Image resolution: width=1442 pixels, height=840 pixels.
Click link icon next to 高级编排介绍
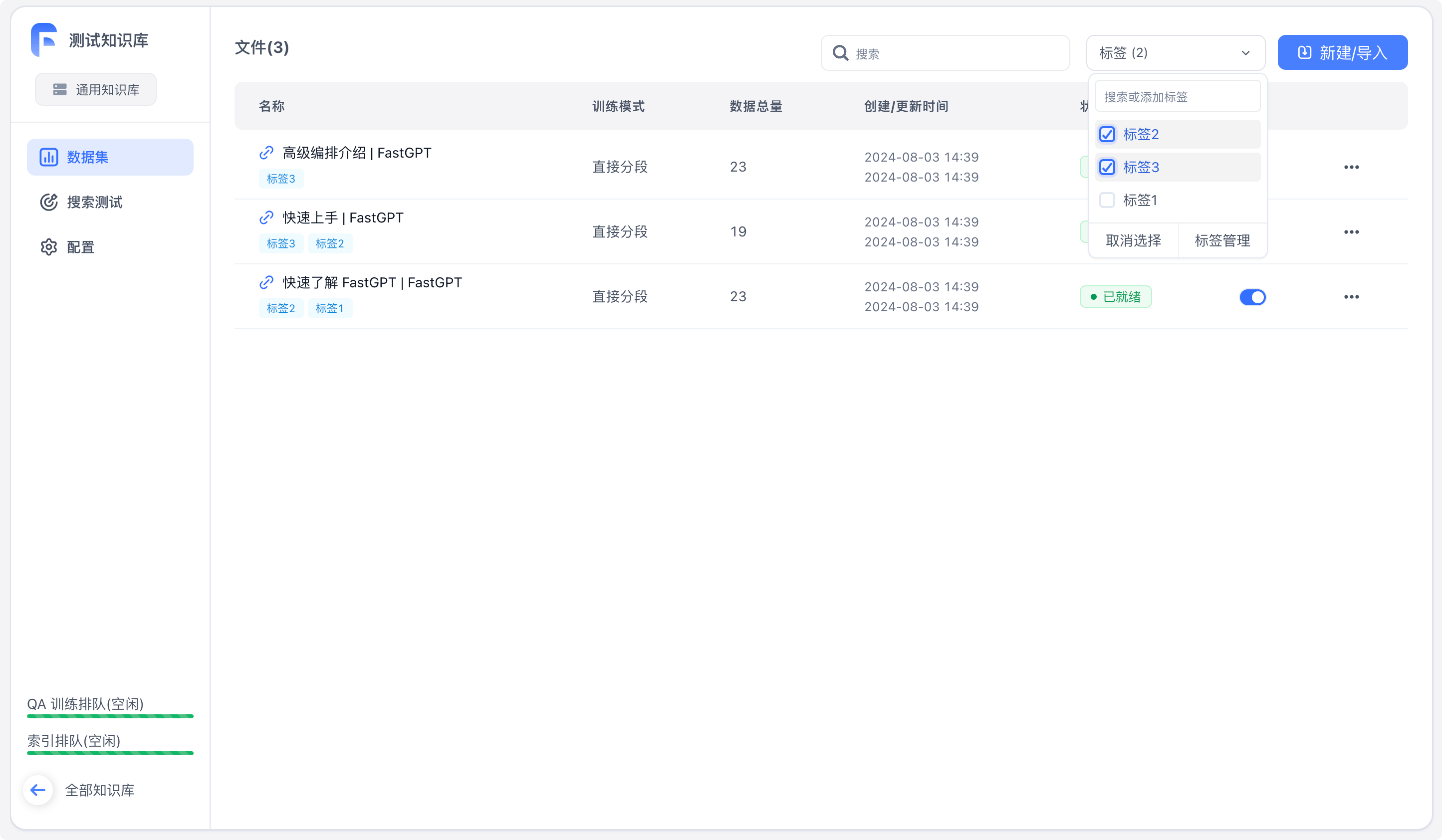click(266, 153)
